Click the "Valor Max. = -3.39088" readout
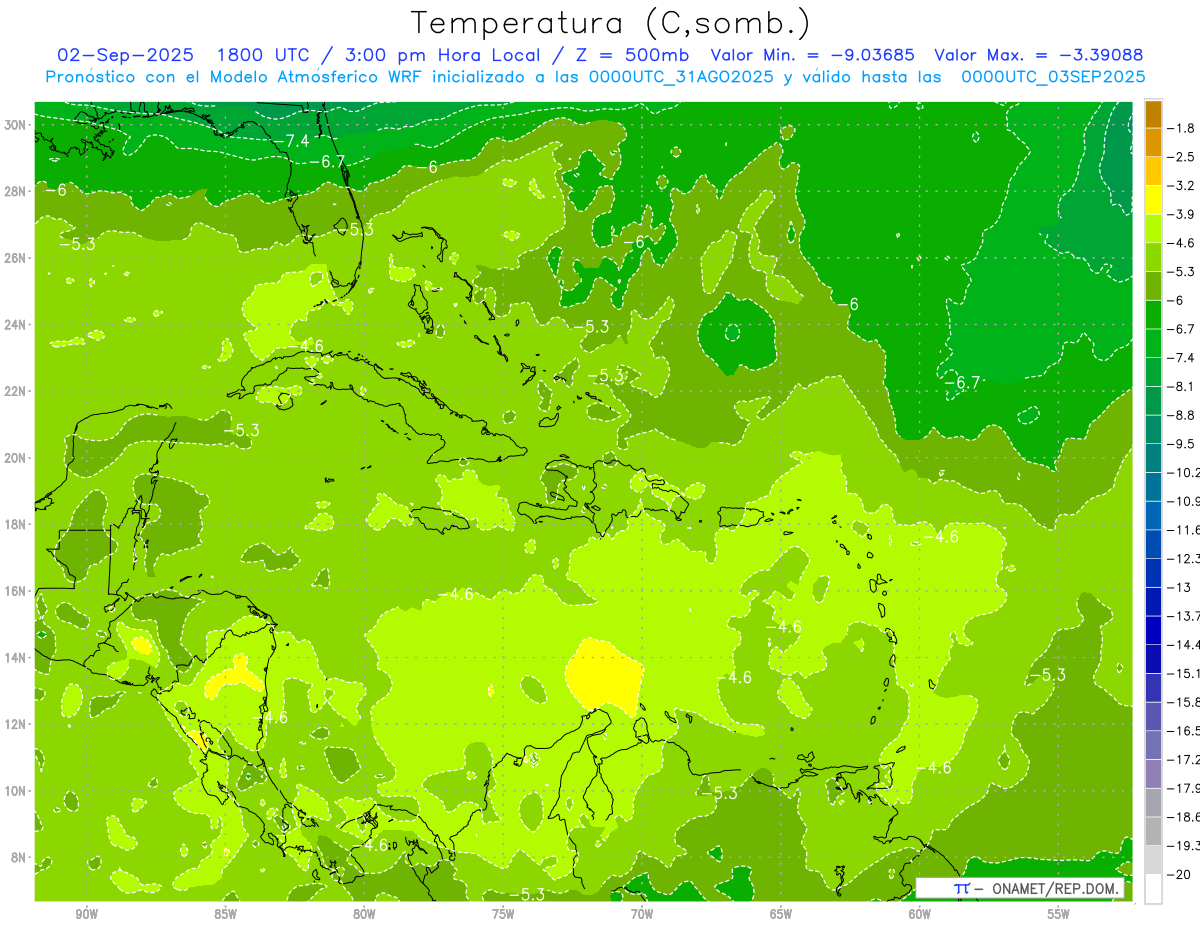1200x927 pixels. coord(1038,55)
